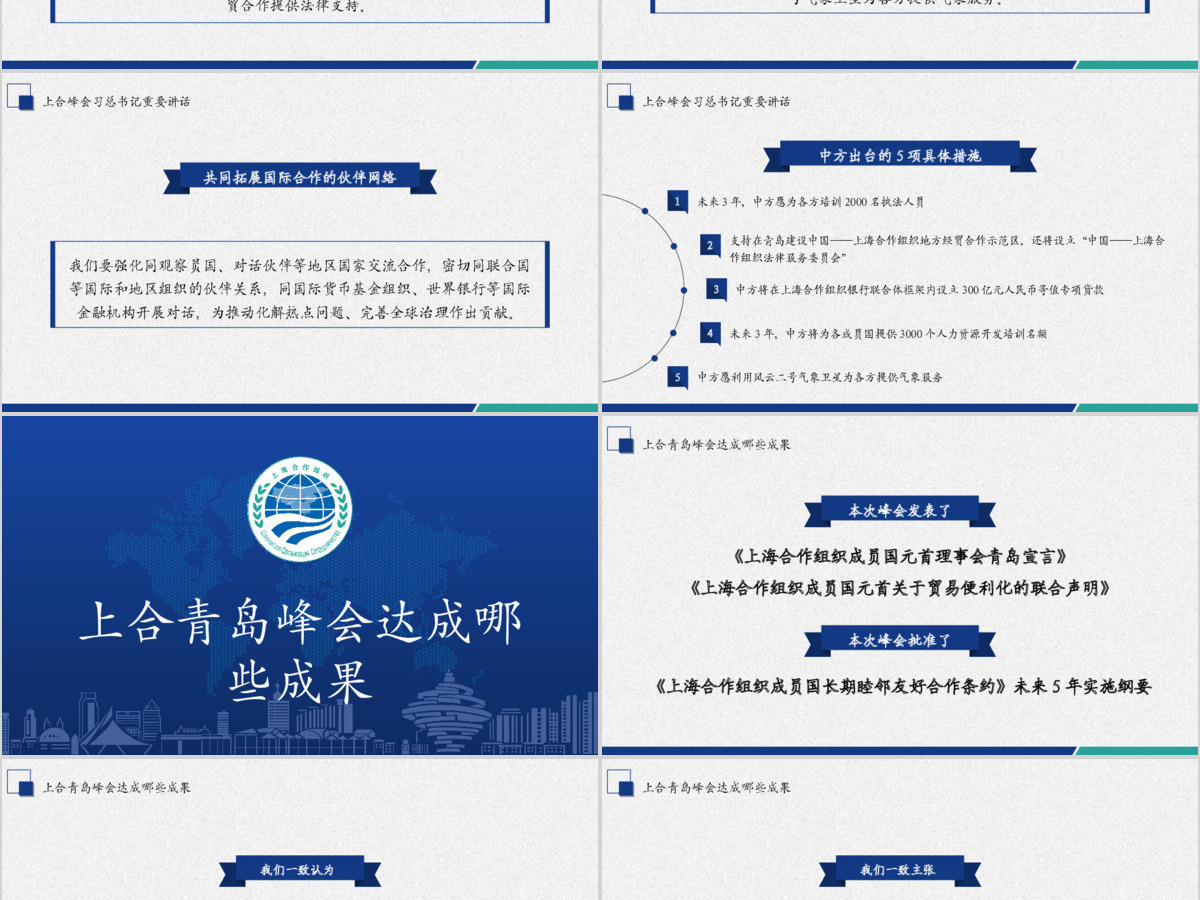This screenshot has height=900, width=1200.
Task: Click square header icon on 我们一致主张 slide
Action: coord(621,784)
